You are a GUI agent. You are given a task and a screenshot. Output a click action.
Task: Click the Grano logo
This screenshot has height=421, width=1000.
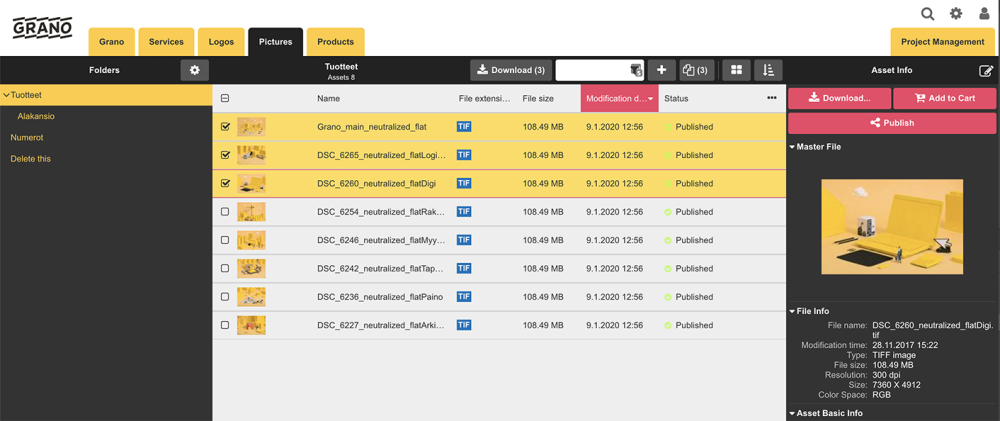[42, 28]
